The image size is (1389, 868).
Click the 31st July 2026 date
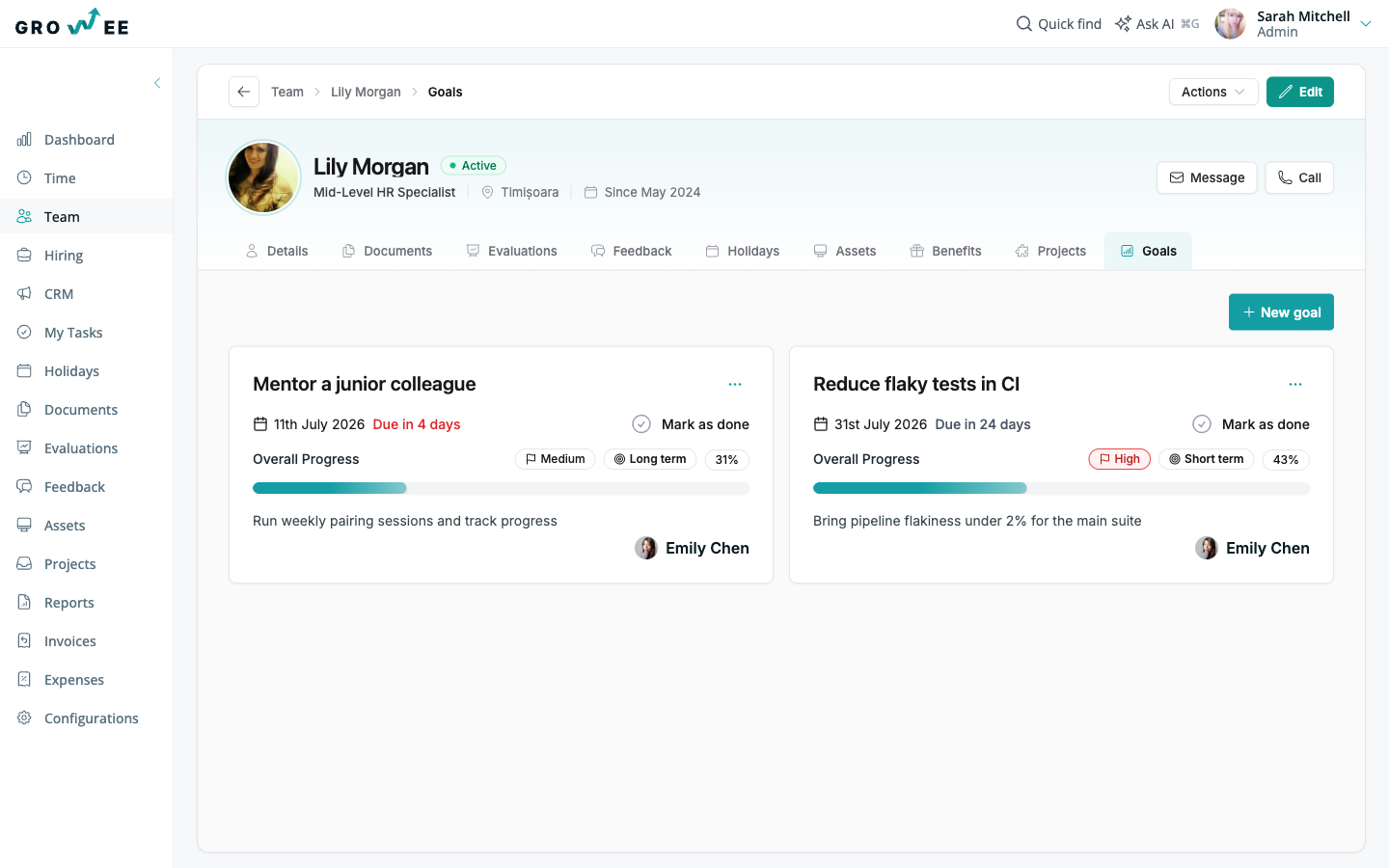tap(881, 424)
